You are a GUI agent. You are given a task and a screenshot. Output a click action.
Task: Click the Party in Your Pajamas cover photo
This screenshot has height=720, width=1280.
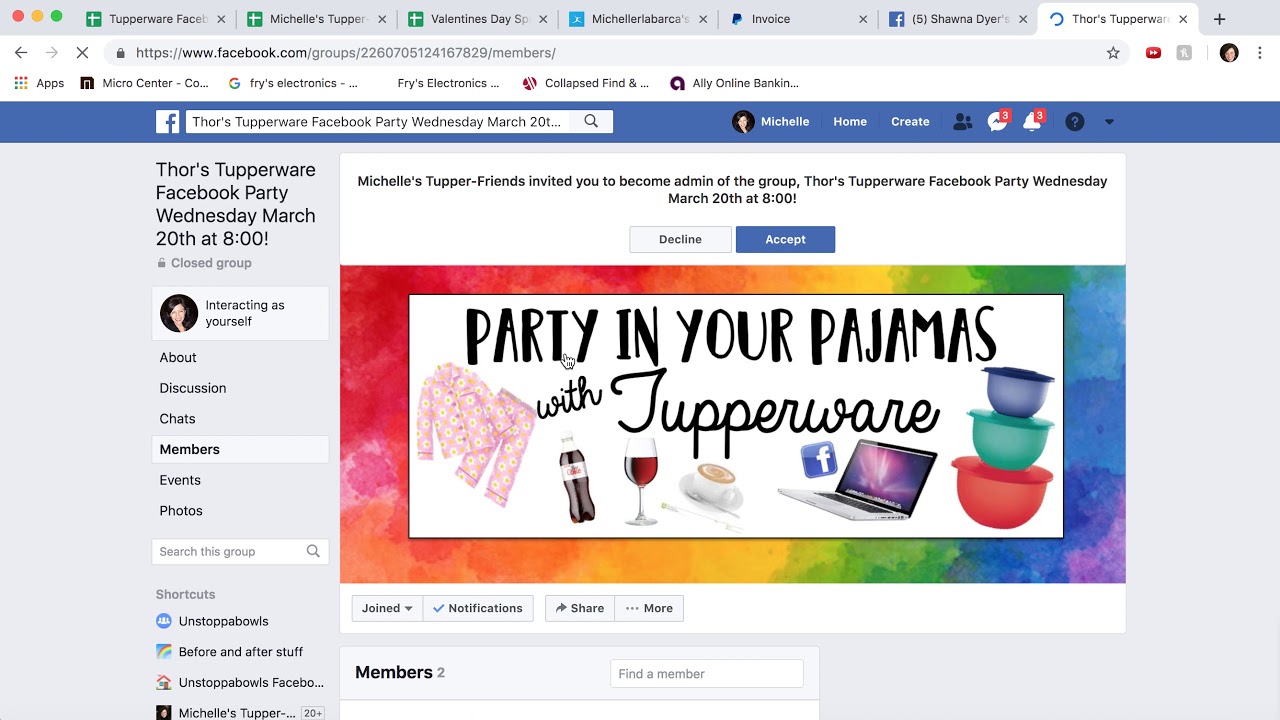pyautogui.click(x=733, y=424)
